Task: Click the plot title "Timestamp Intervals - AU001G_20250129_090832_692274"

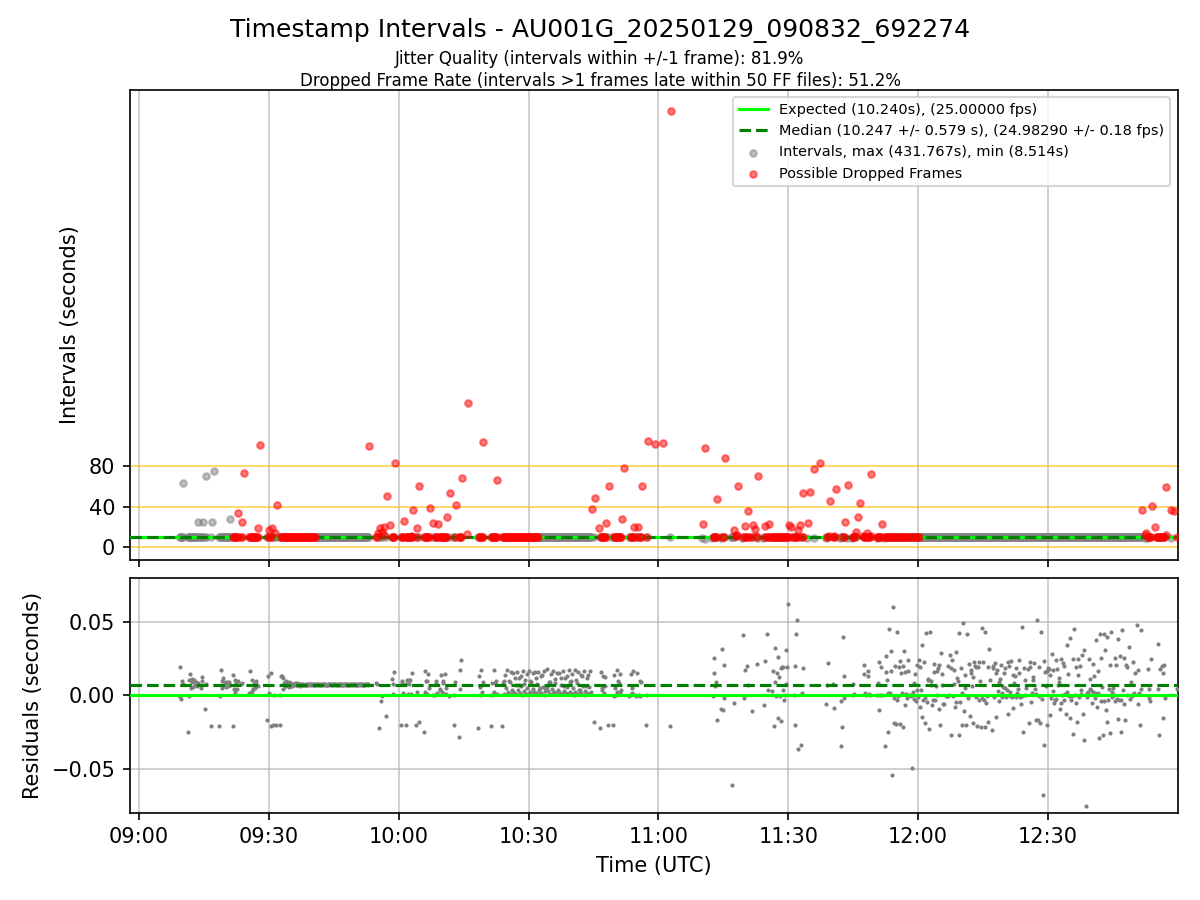Action: pyautogui.click(x=600, y=29)
